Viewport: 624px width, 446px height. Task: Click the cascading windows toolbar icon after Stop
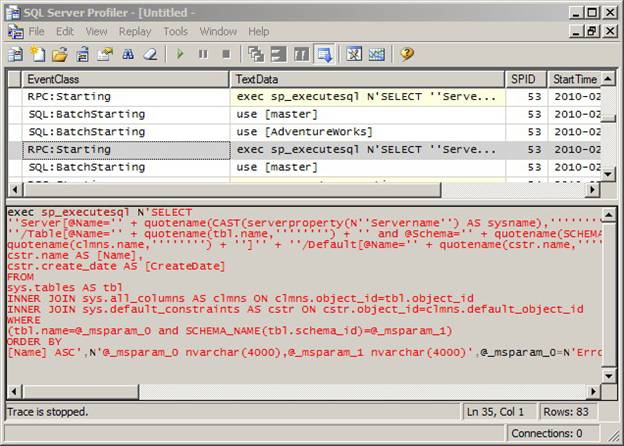coord(255,54)
